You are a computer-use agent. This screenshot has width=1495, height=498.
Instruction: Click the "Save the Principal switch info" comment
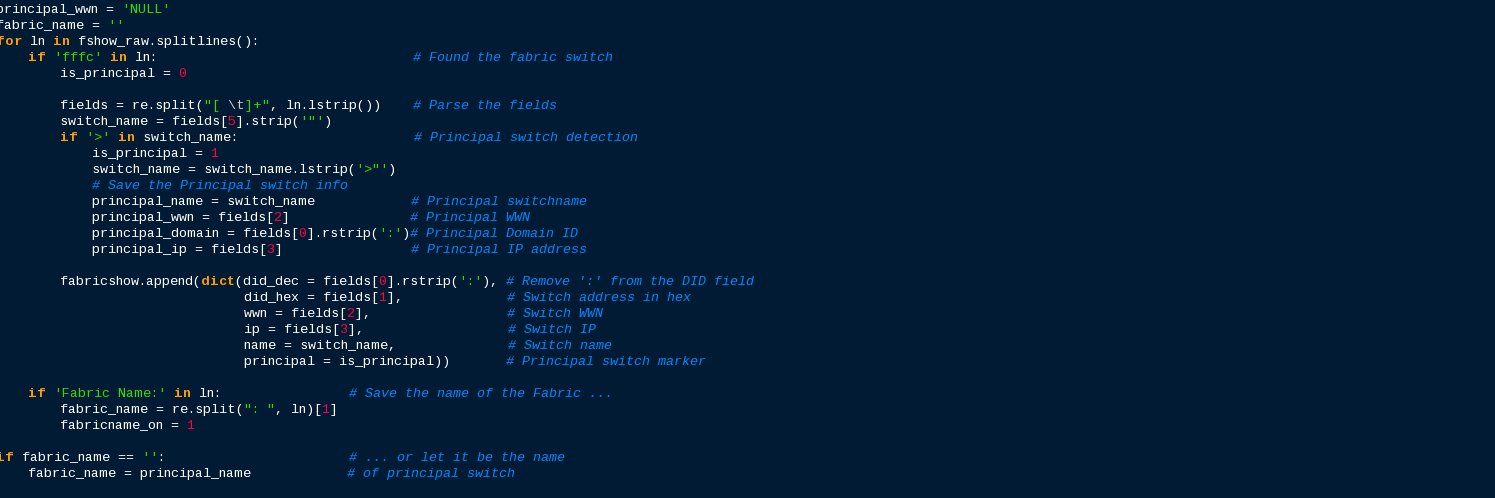click(219, 185)
